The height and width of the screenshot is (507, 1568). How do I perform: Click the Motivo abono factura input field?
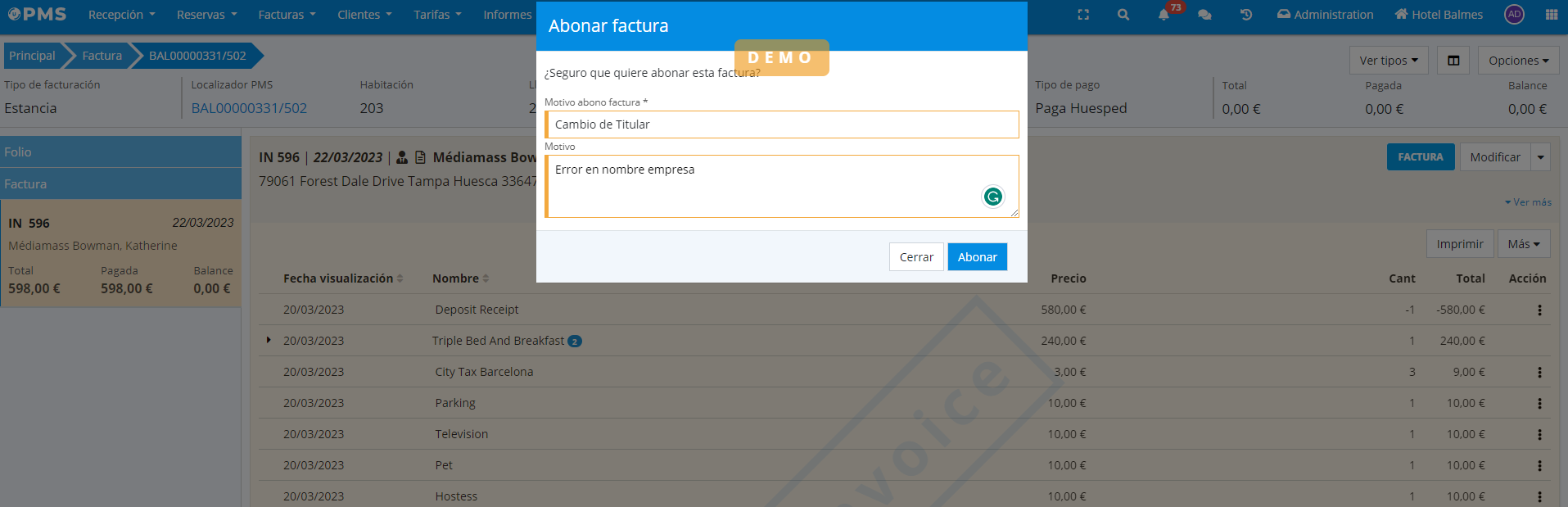[782, 124]
